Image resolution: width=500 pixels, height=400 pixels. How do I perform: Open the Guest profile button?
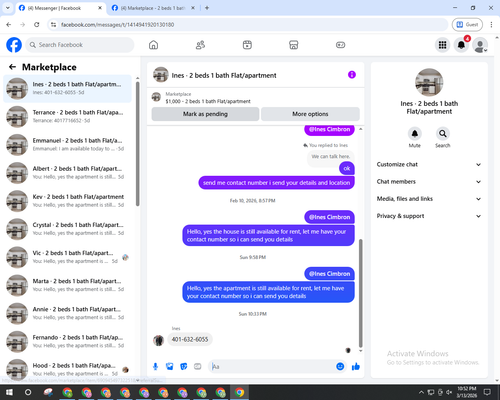point(467,24)
